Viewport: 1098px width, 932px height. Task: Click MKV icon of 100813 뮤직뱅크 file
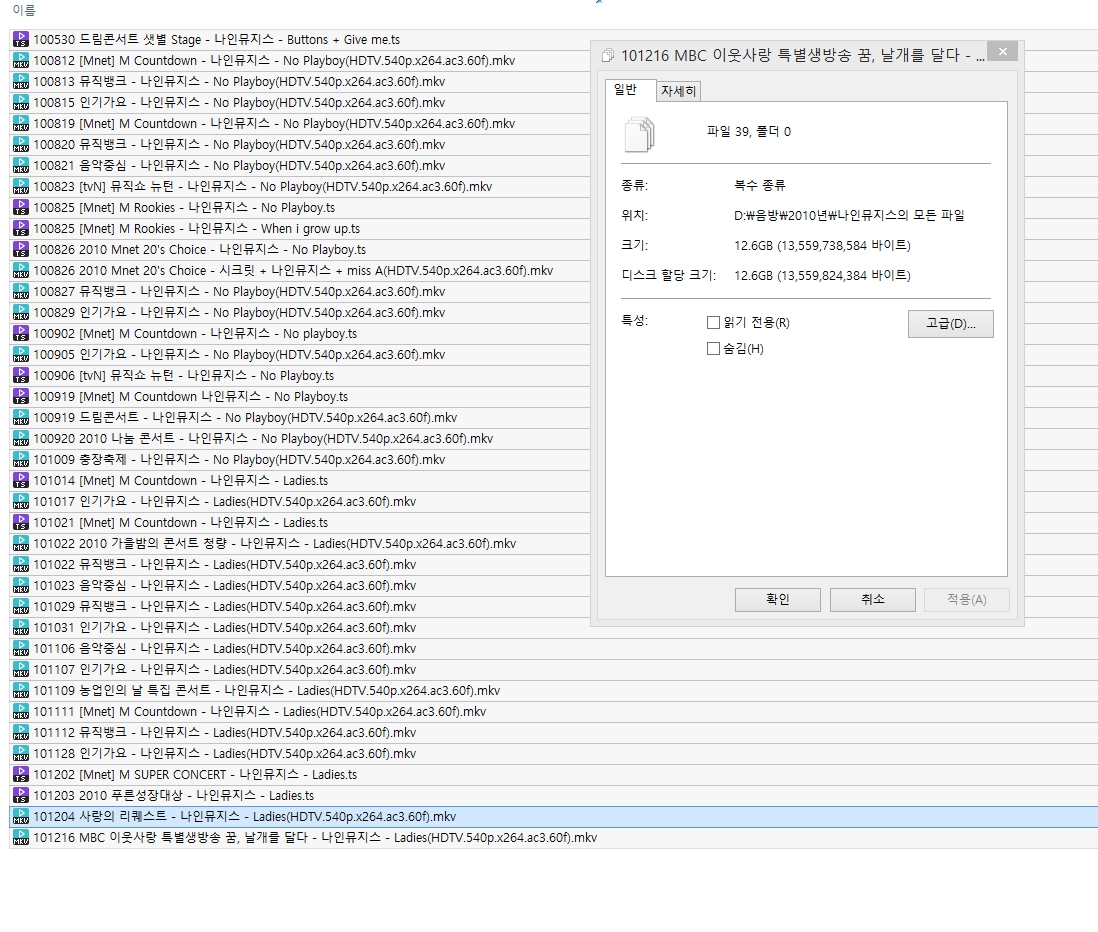(x=21, y=82)
